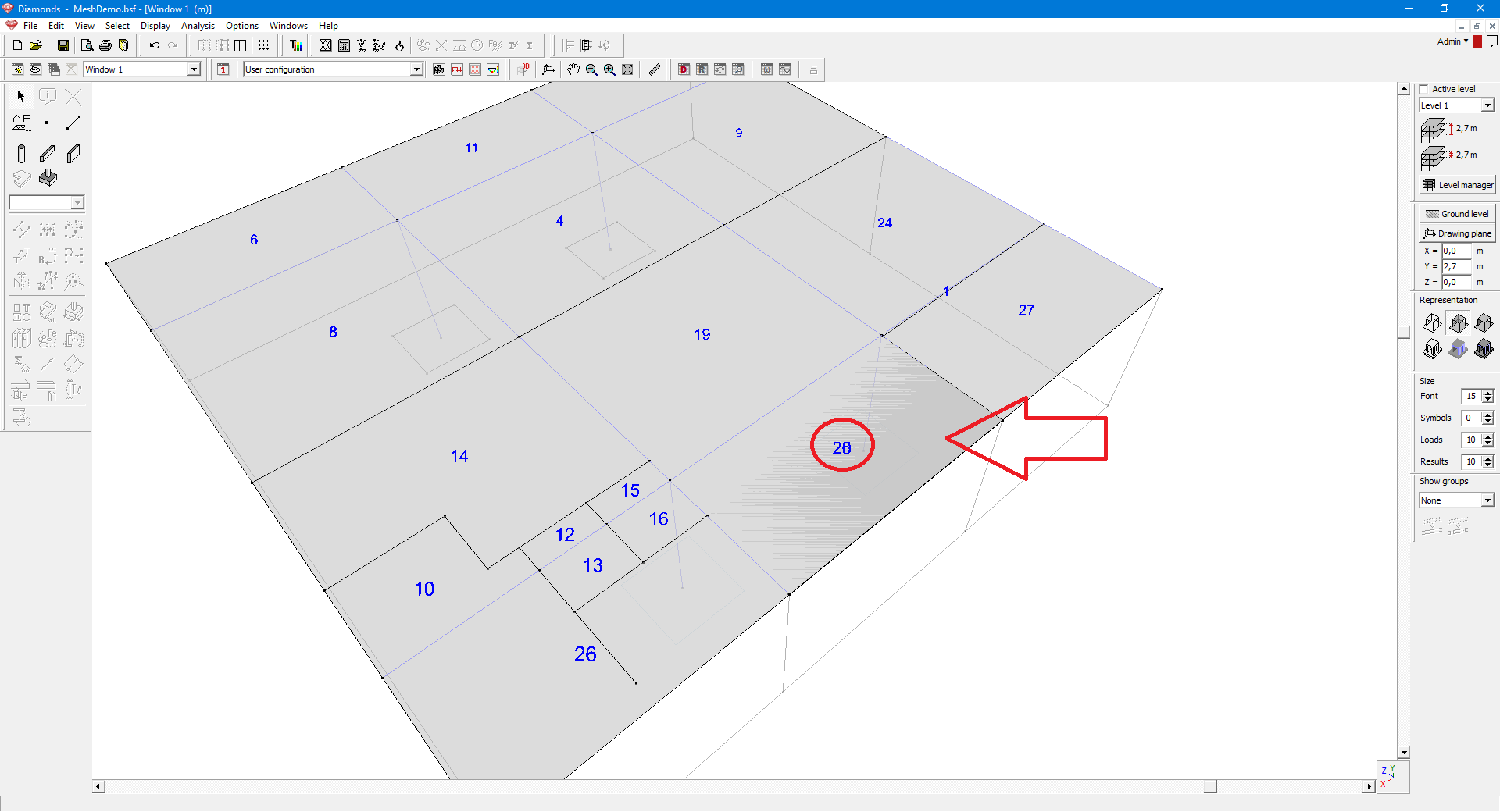This screenshot has height=812, width=1500.
Task: Toggle the Active level checkbox
Action: tap(1424, 89)
